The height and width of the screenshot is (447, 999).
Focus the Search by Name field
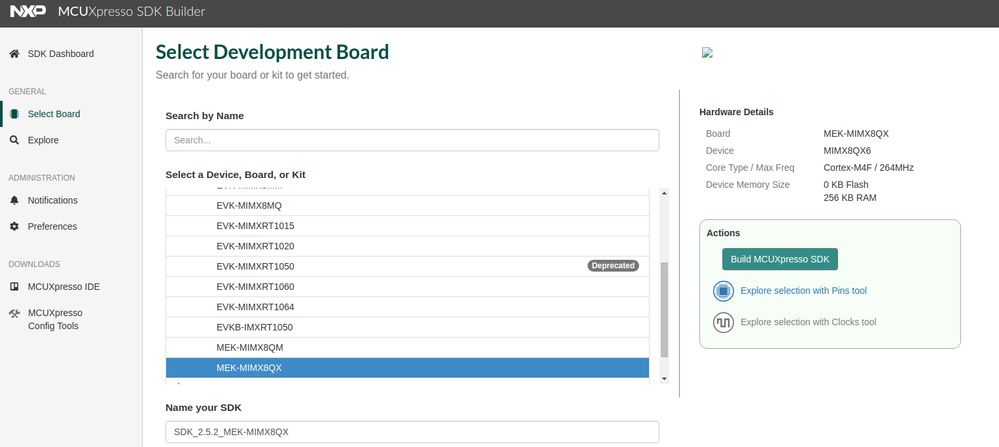pos(412,140)
